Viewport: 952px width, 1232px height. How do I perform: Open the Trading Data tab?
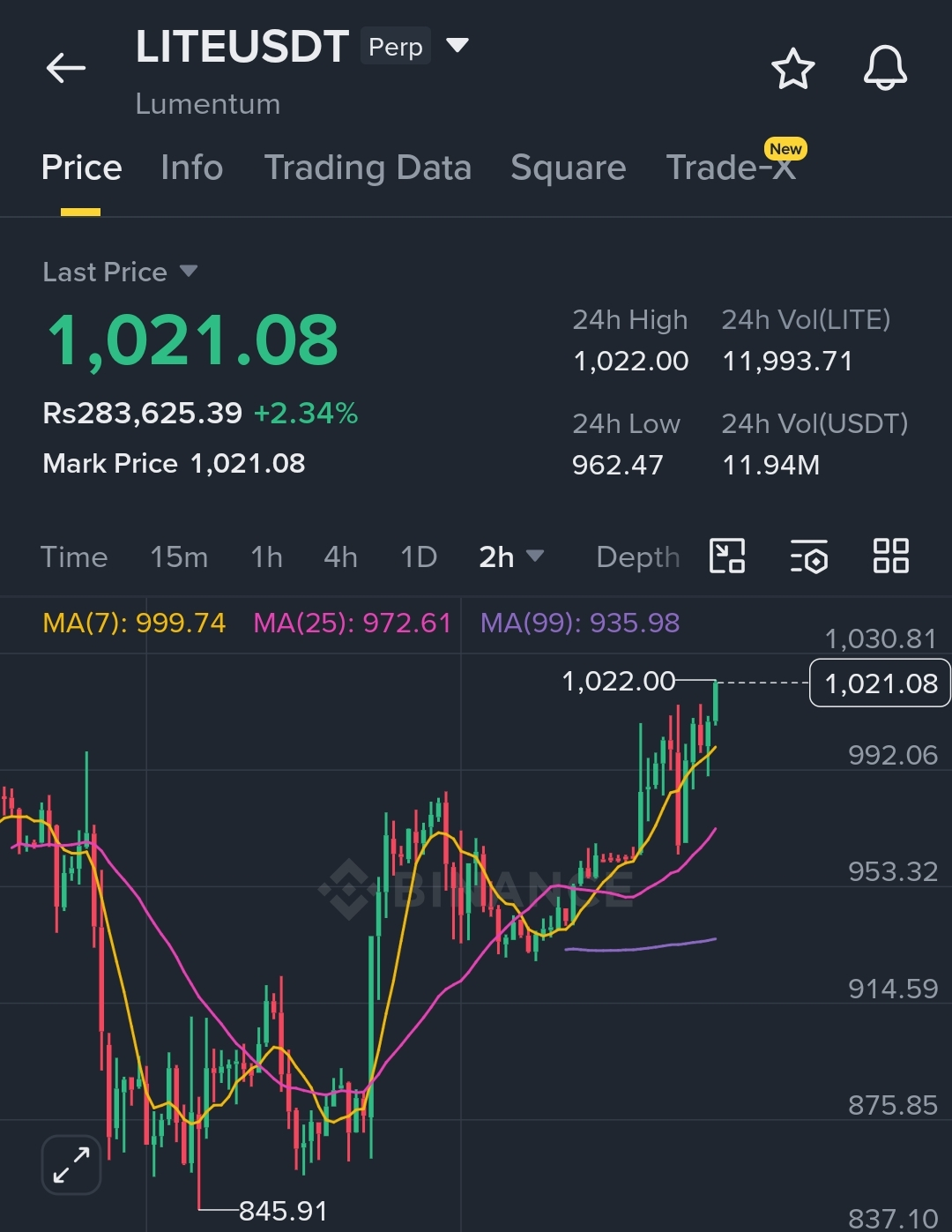[368, 168]
